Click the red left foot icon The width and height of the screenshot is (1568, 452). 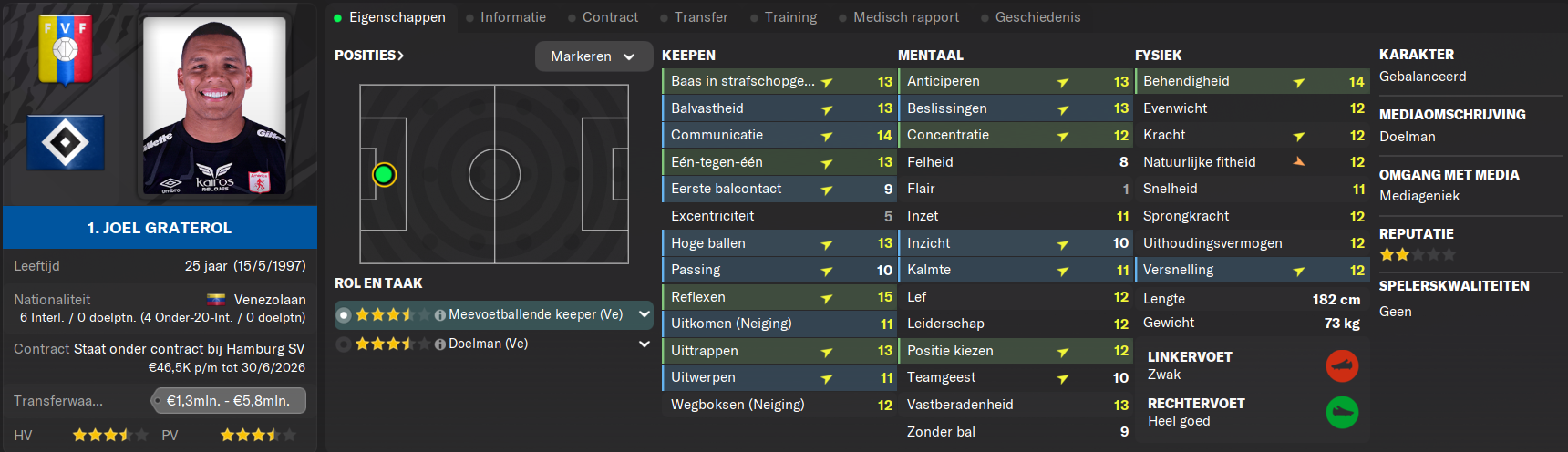pyautogui.click(x=1342, y=365)
